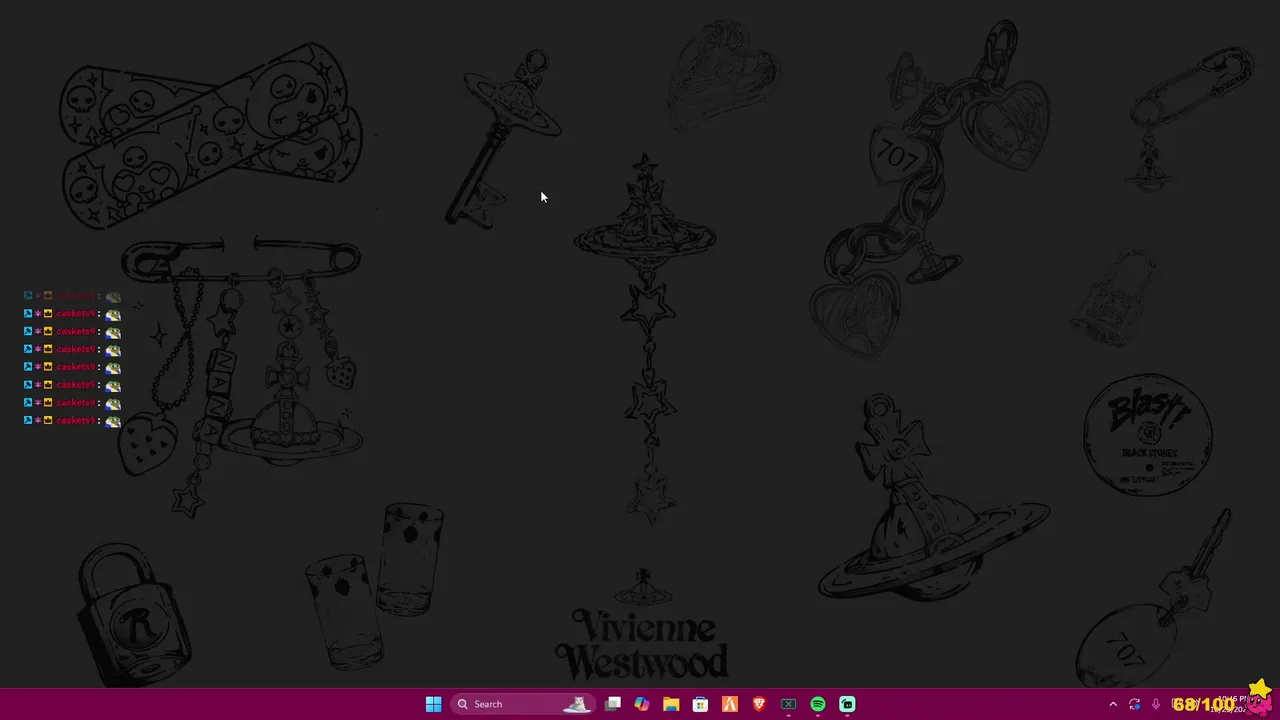Open Microsoft Store from the taskbar
This screenshot has width=1280, height=720.
[x=700, y=704]
